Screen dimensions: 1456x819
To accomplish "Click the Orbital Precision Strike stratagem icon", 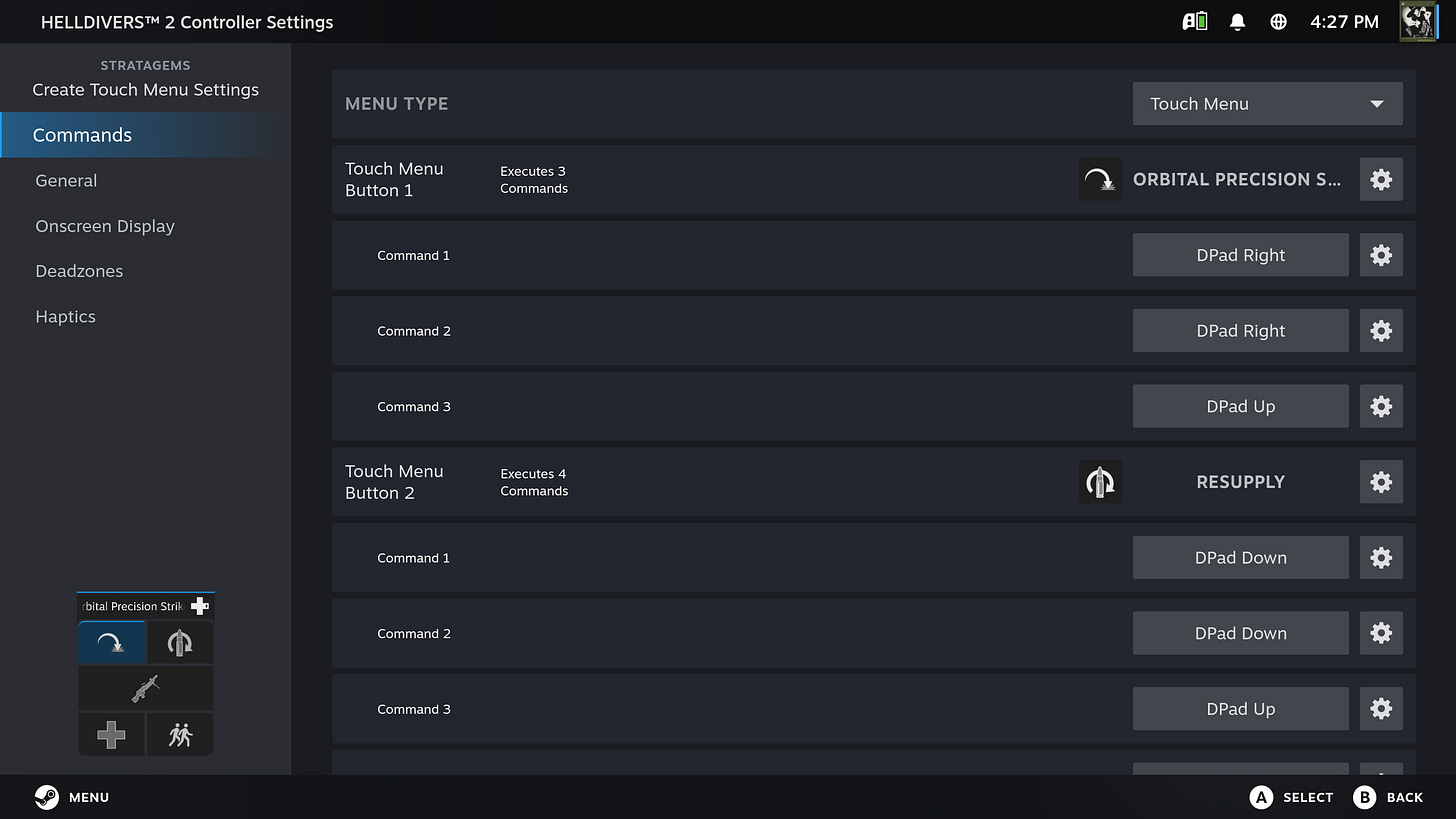I will [1100, 179].
